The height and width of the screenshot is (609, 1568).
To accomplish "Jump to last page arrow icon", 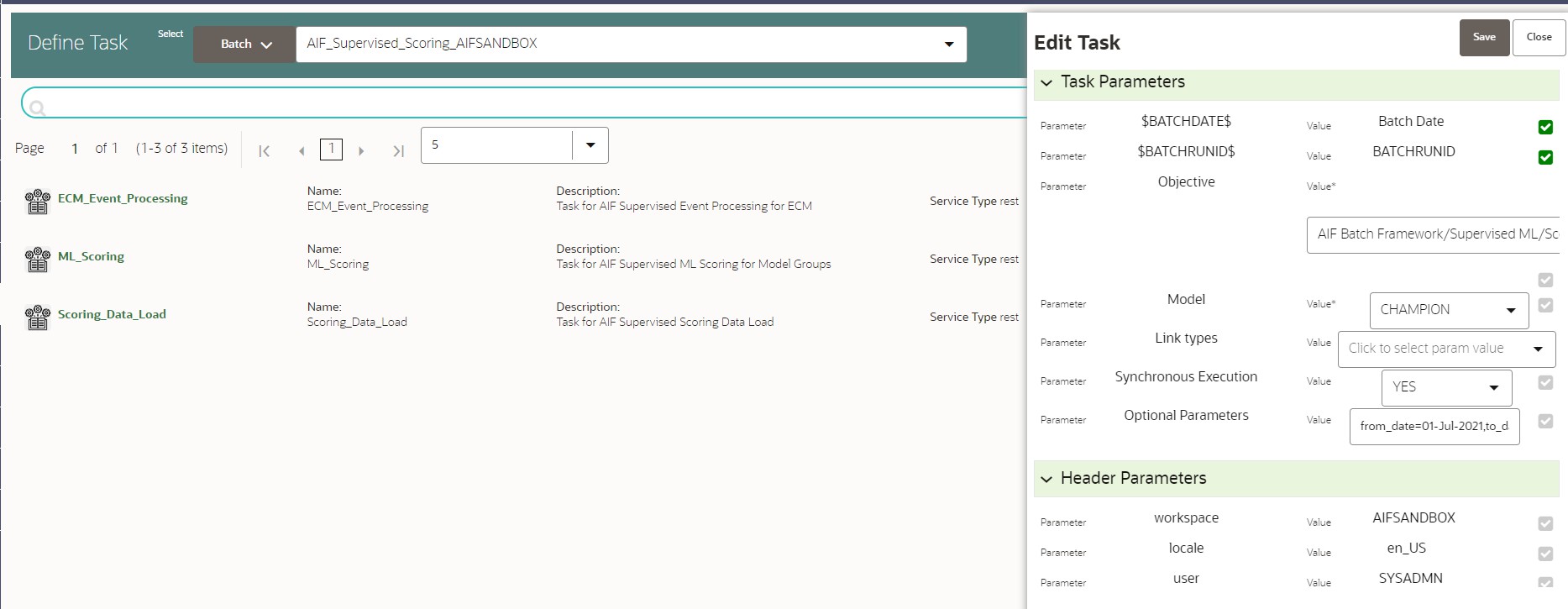I will pos(398,151).
